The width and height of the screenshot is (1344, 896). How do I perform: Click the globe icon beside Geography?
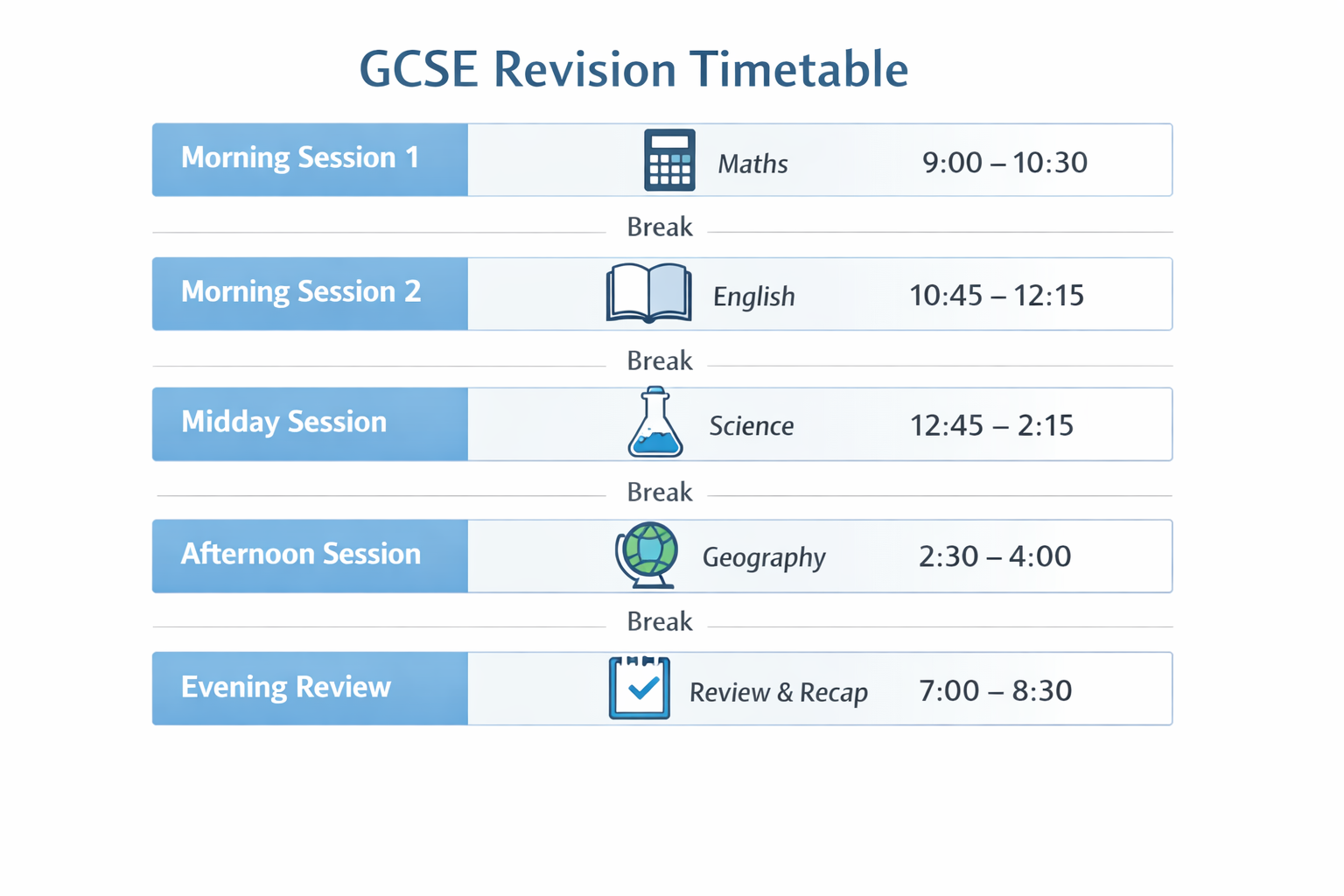coord(647,555)
